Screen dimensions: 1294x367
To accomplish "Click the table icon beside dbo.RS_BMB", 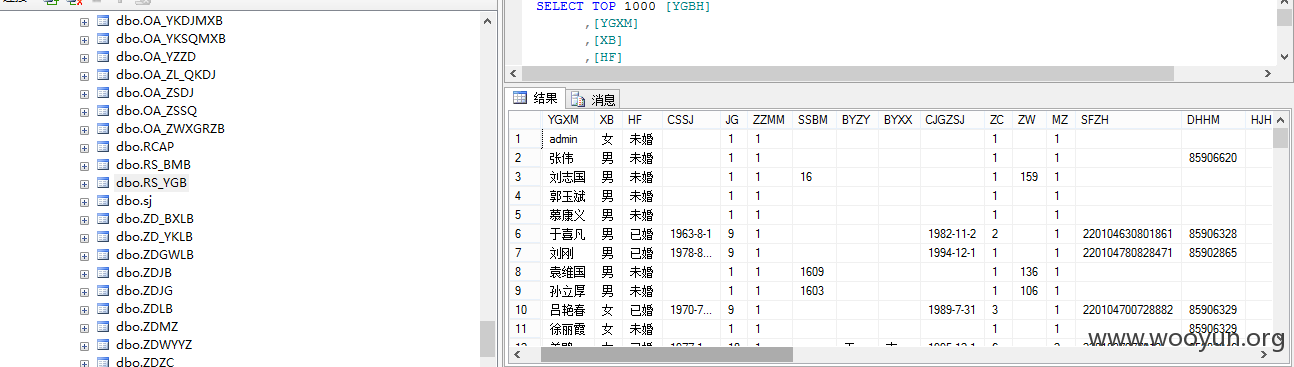I will [x=103, y=165].
